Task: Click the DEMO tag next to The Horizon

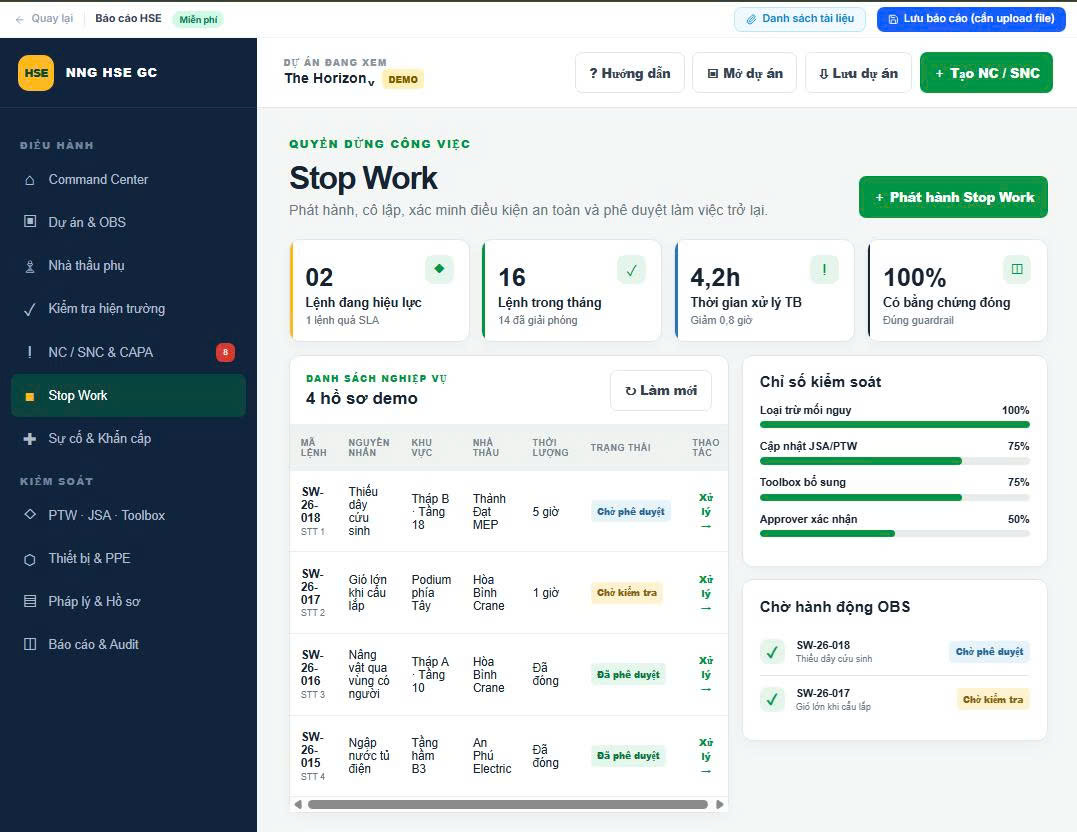Action: pyautogui.click(x=403, y=80)
